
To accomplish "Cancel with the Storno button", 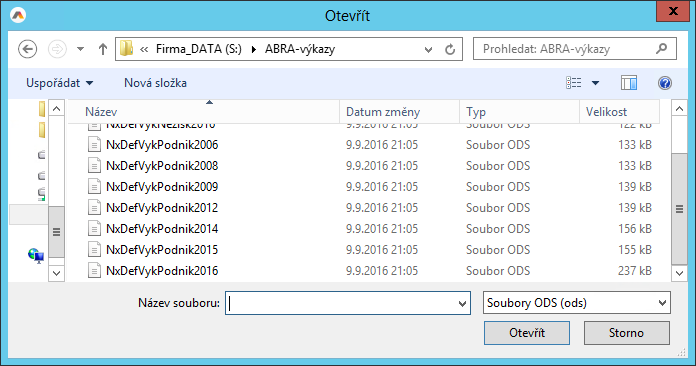I will click(626, 333).
